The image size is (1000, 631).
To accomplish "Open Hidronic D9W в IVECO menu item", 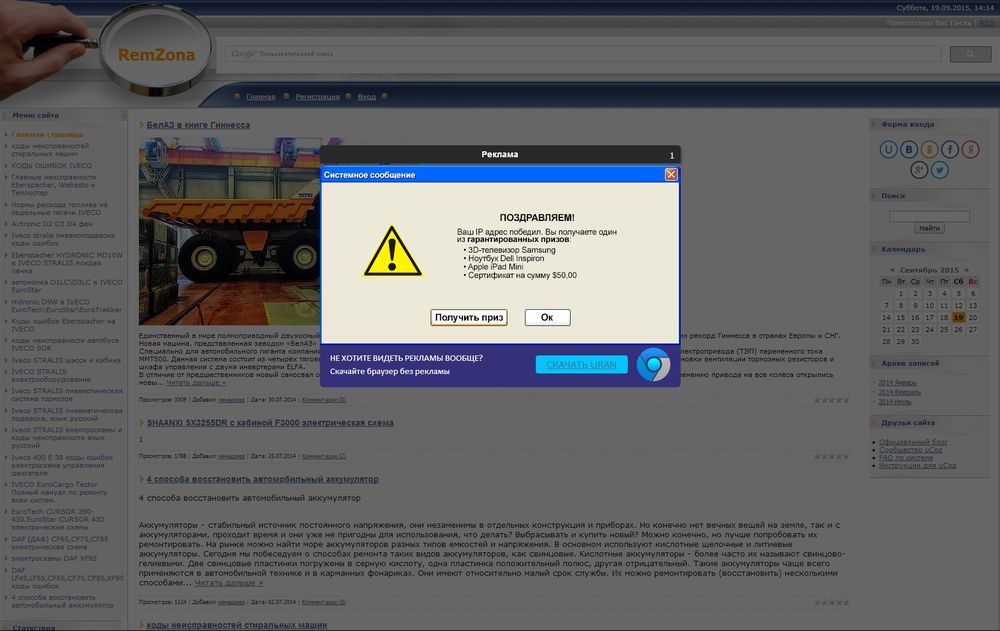I will pos(66,306).
